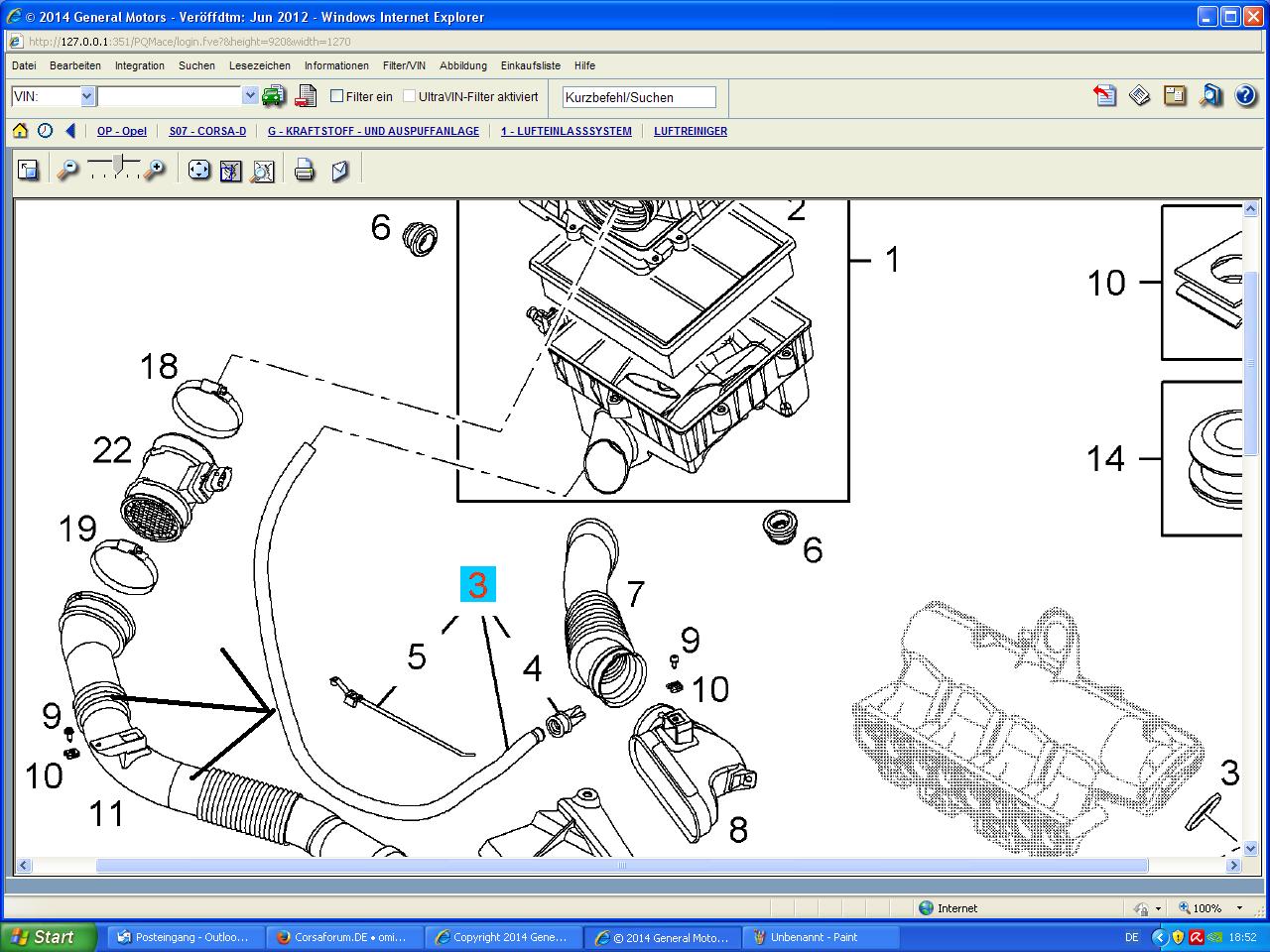This screenshot has height=952, width=1270.
Task: Open the 1 - LUFTEINLASSSYSTEM breadcrumb link
Action: click(x=566, y=131)
